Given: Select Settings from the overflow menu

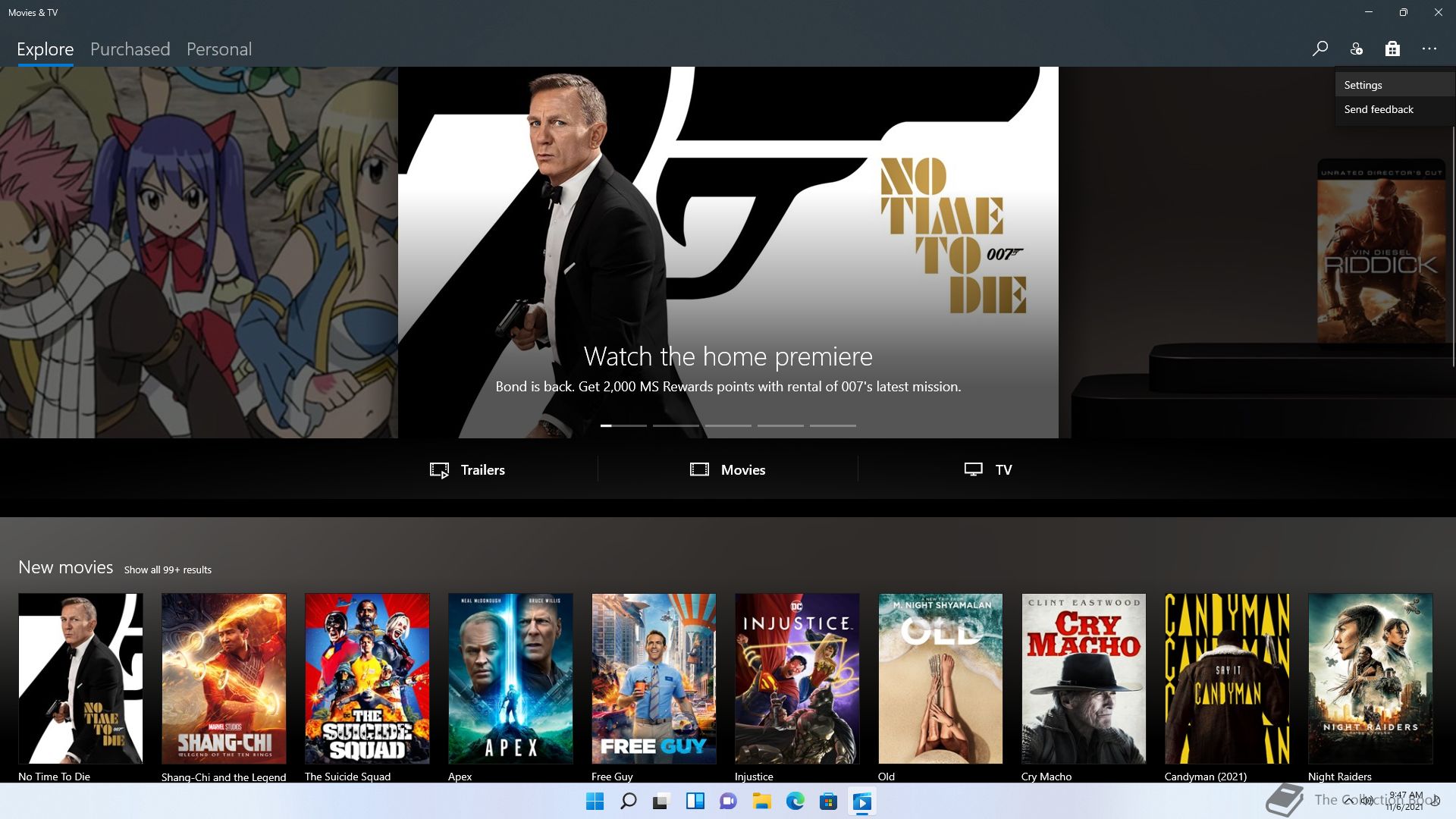Looking at the screenshot, I should click(1395, 85).
